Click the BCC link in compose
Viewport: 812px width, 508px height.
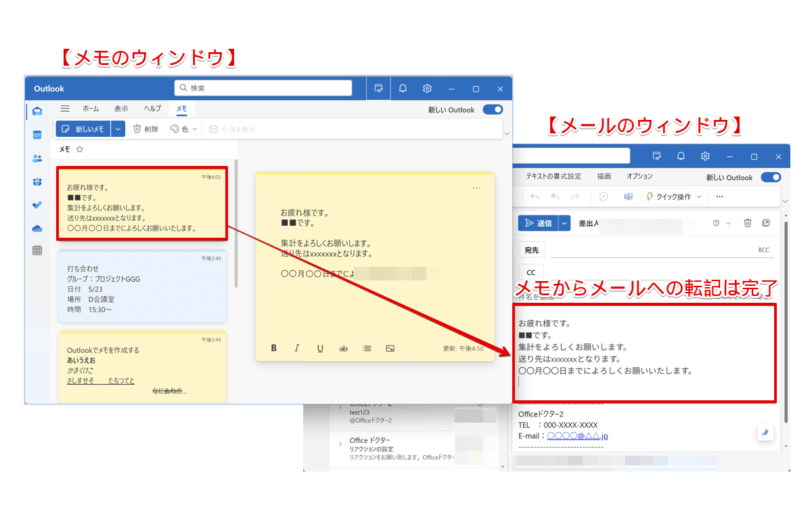763,250
